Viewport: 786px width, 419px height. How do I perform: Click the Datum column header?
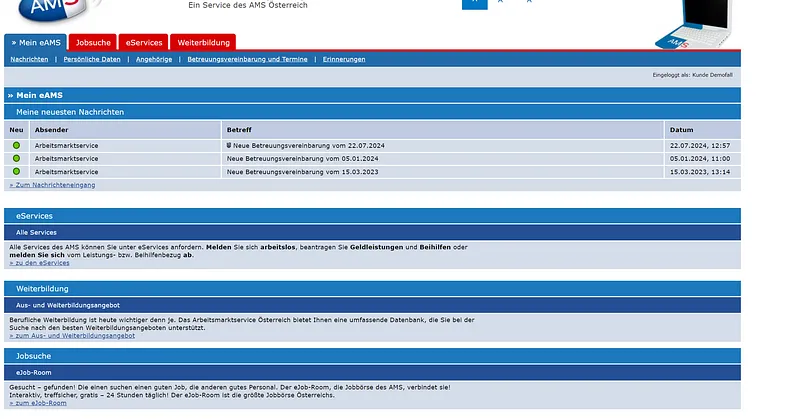(703, 130)
